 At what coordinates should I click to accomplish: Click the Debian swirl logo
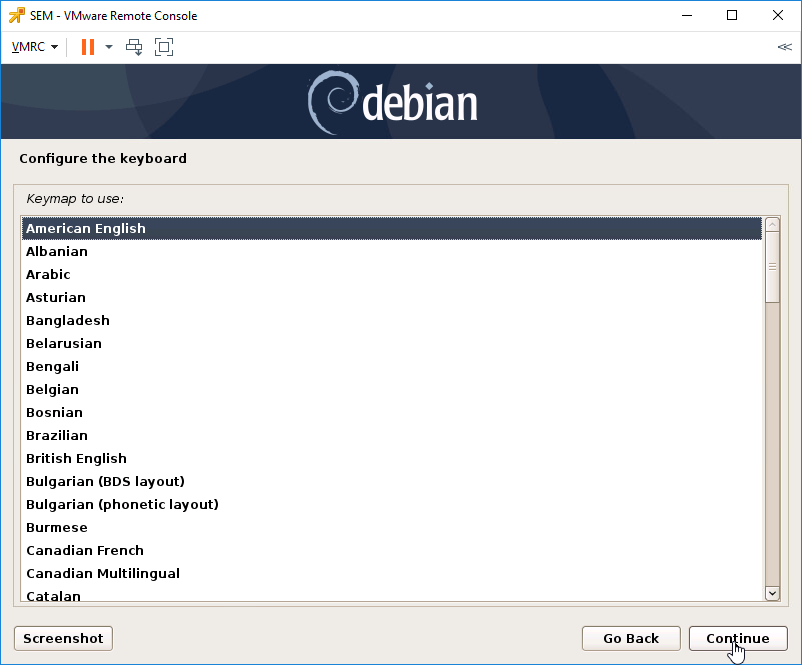coord(333,102)
